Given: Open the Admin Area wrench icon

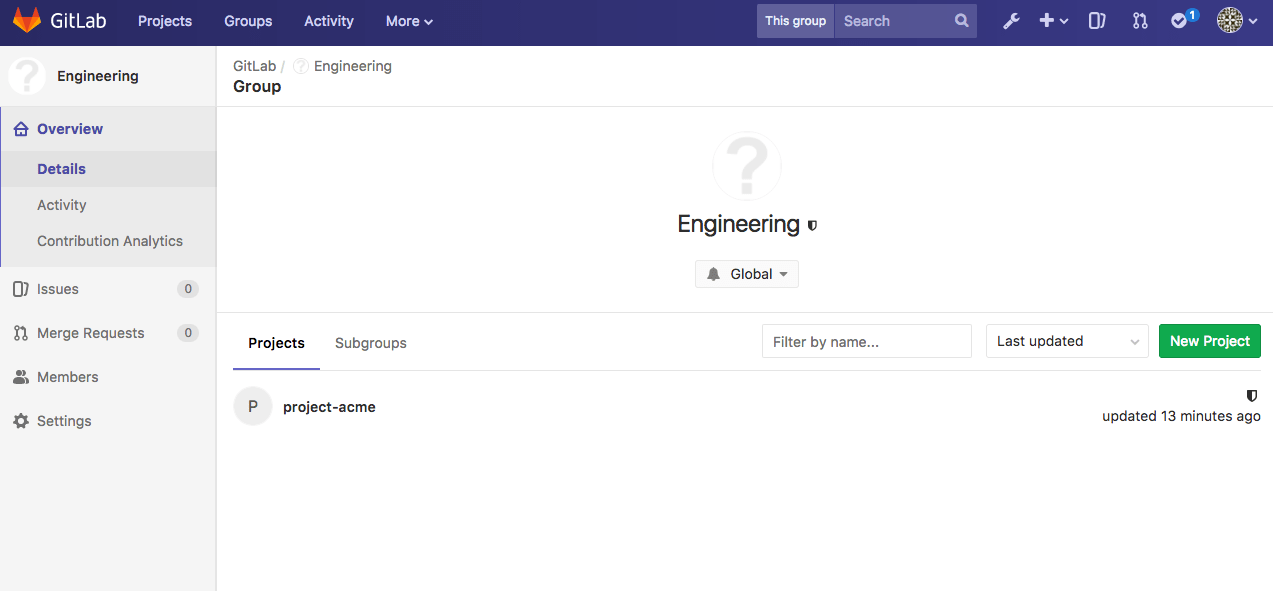Looking at the screenshot, I should (1011, 20).
